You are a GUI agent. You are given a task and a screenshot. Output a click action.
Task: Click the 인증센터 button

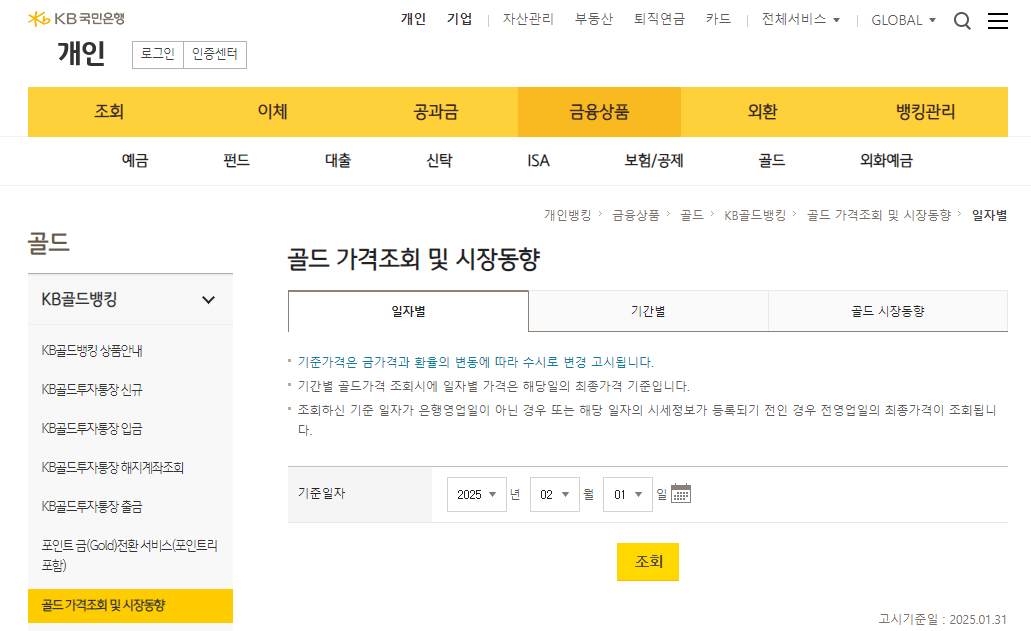[214, 55]
